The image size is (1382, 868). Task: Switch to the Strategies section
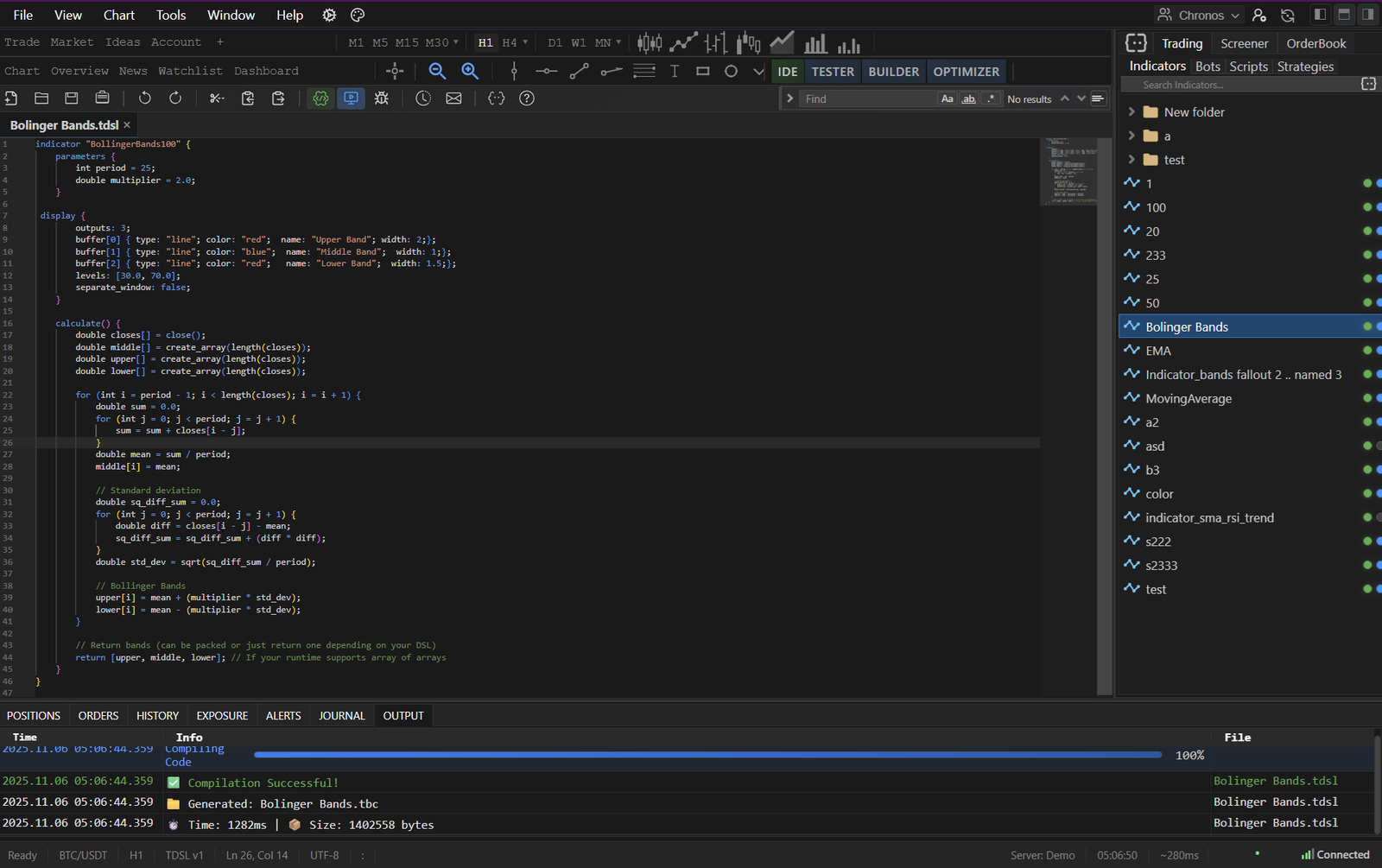click(1305, 66)
